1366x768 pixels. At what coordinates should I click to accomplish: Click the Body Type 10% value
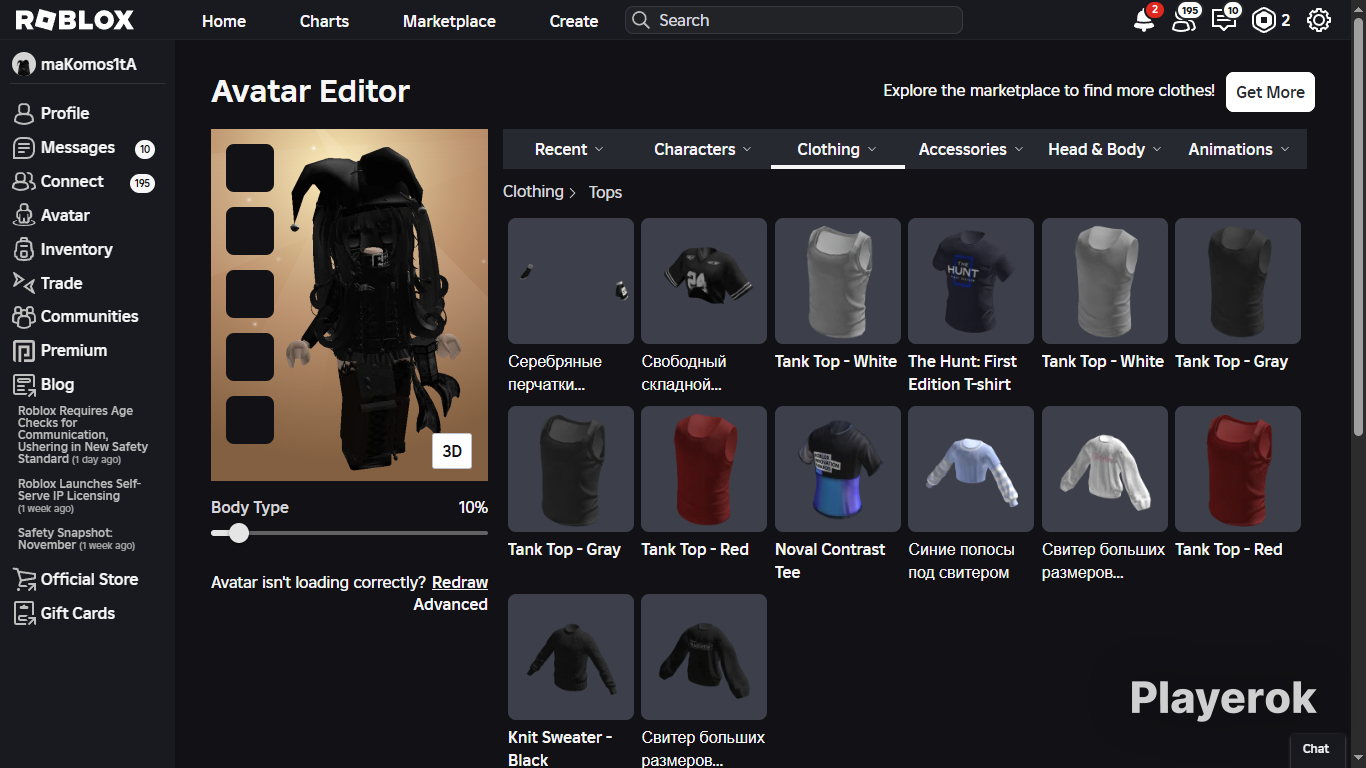tap(473, 507)
